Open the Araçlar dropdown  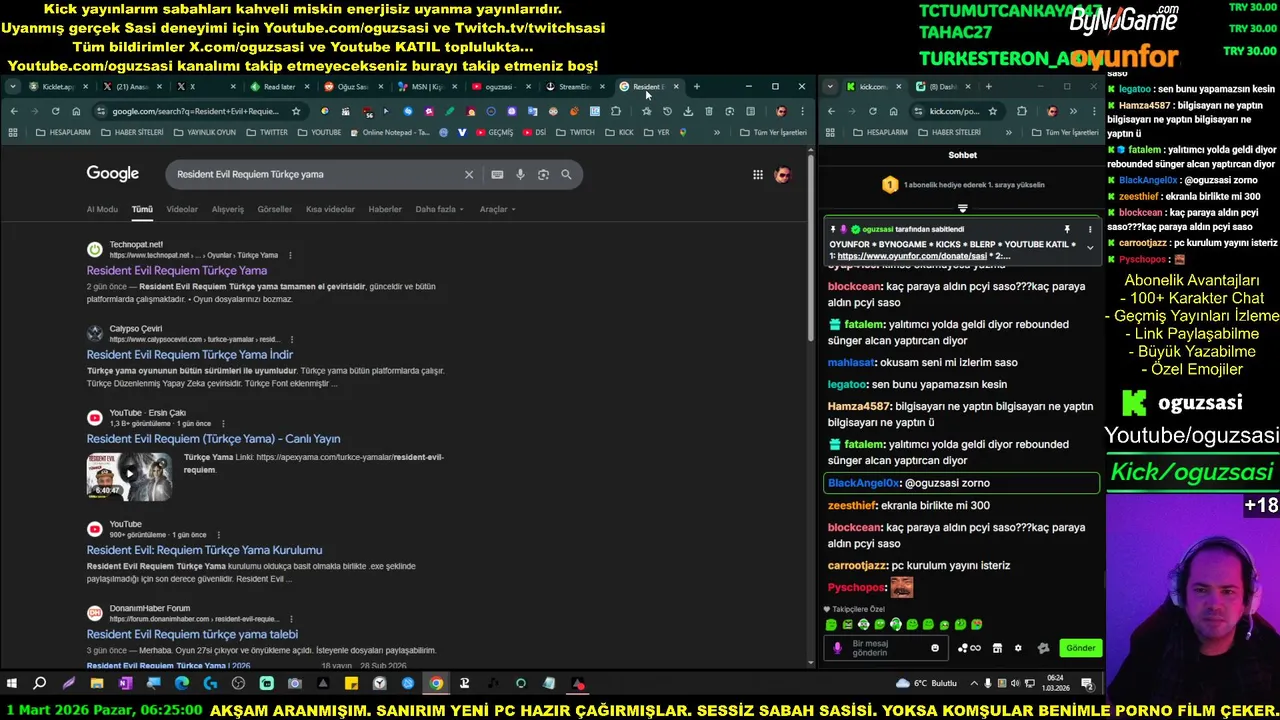point(497,209)
